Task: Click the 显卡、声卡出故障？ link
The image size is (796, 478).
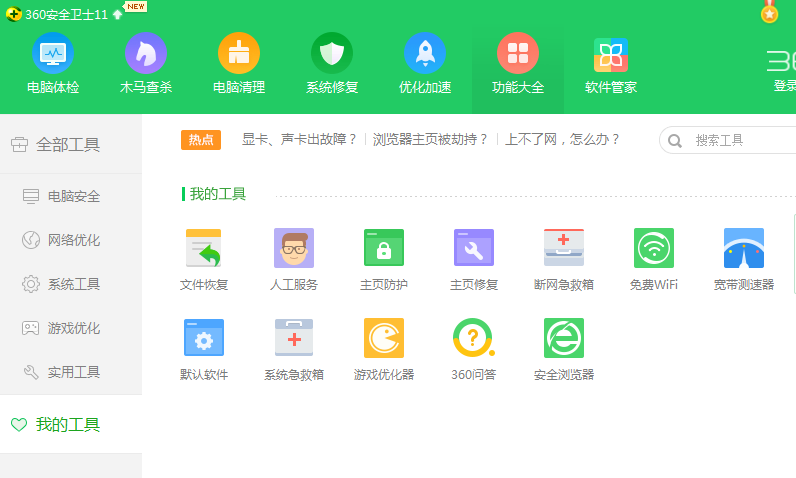Action: click(299, 140)
